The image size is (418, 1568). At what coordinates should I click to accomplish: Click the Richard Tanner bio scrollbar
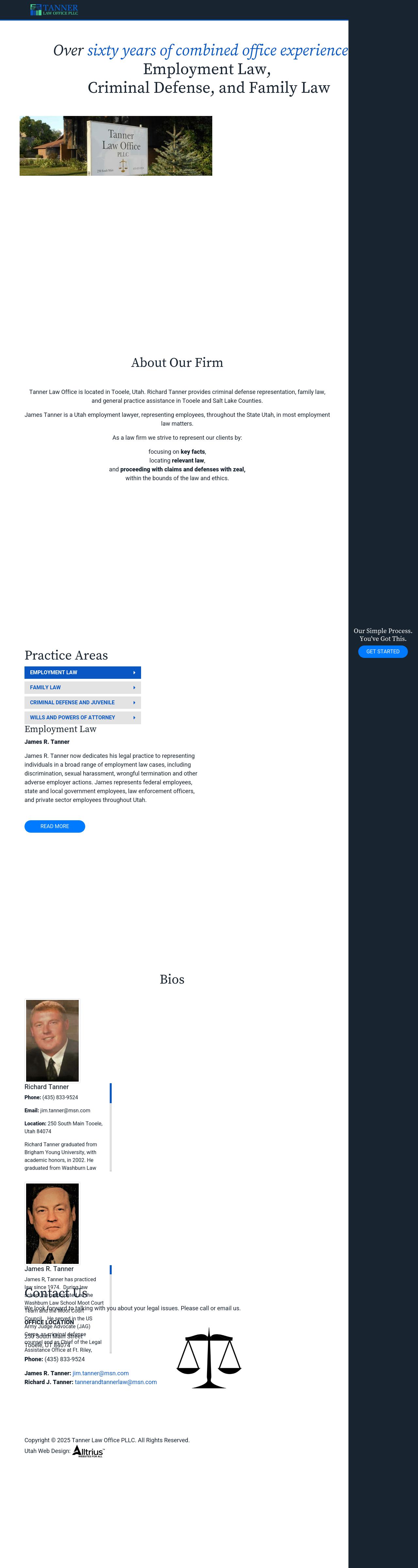pyautogui.click(x=111, y=1127)
